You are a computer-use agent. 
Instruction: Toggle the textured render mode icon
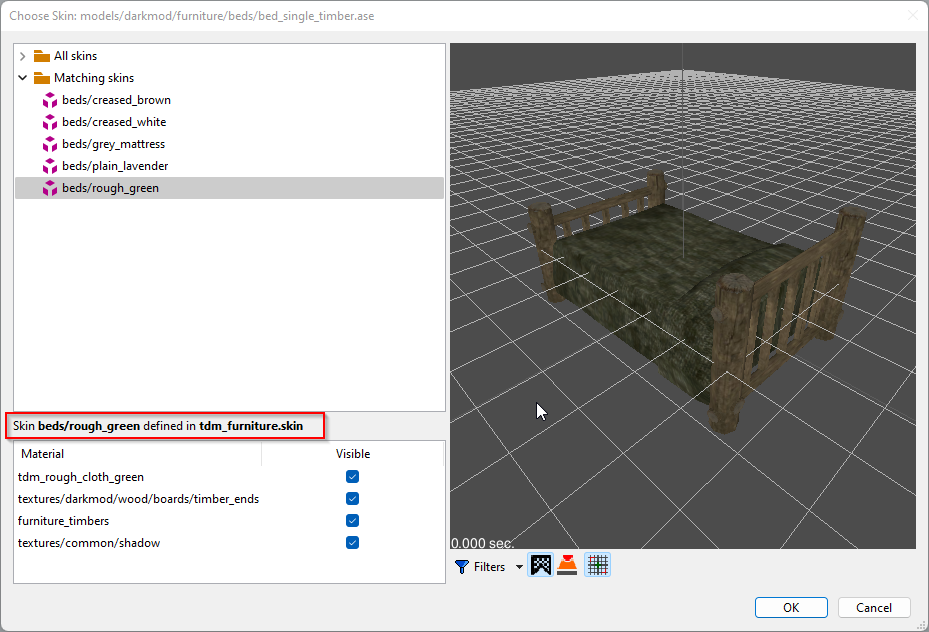point(540,566)
